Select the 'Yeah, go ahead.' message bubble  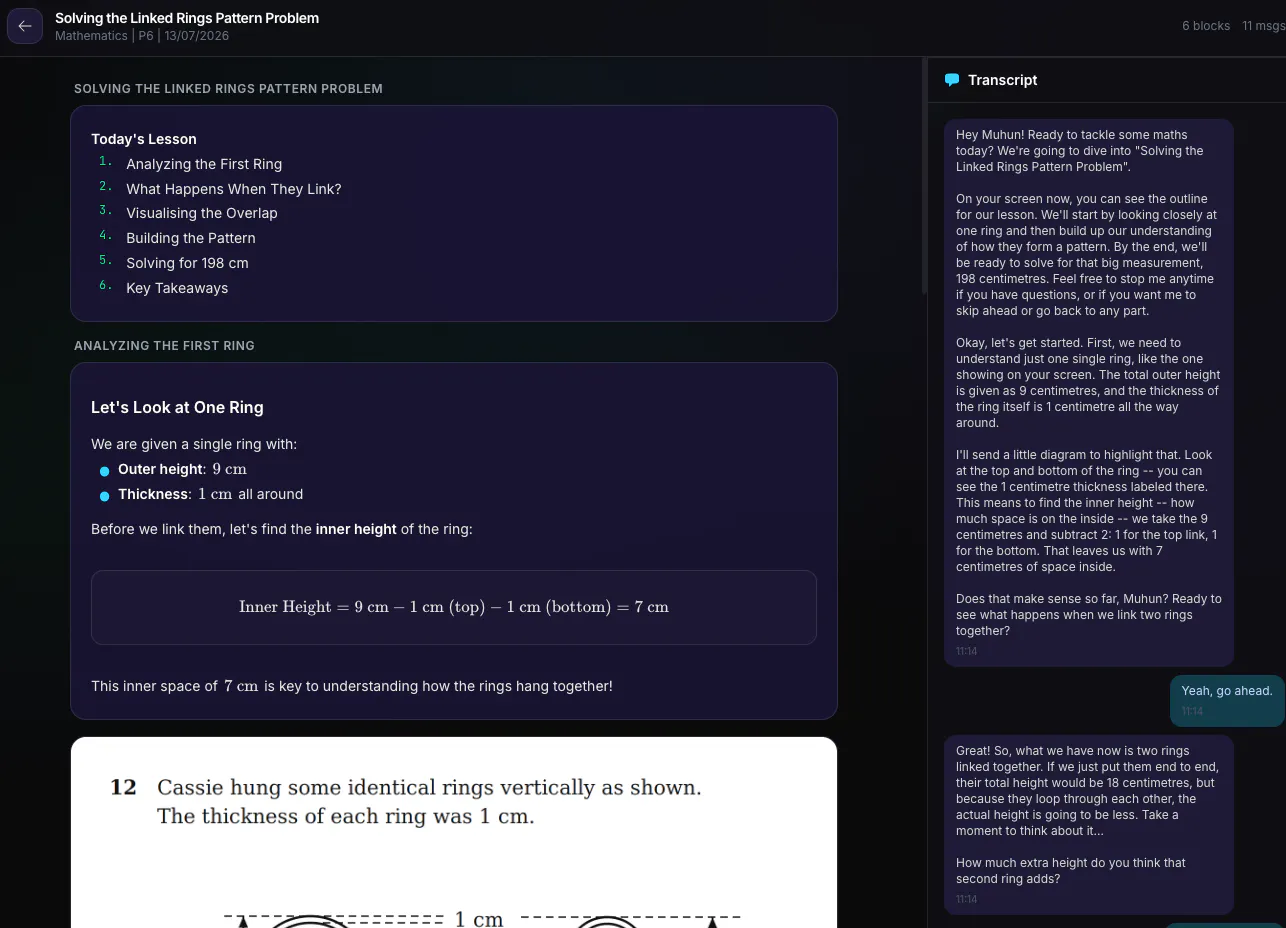[x=1227, y=700]
